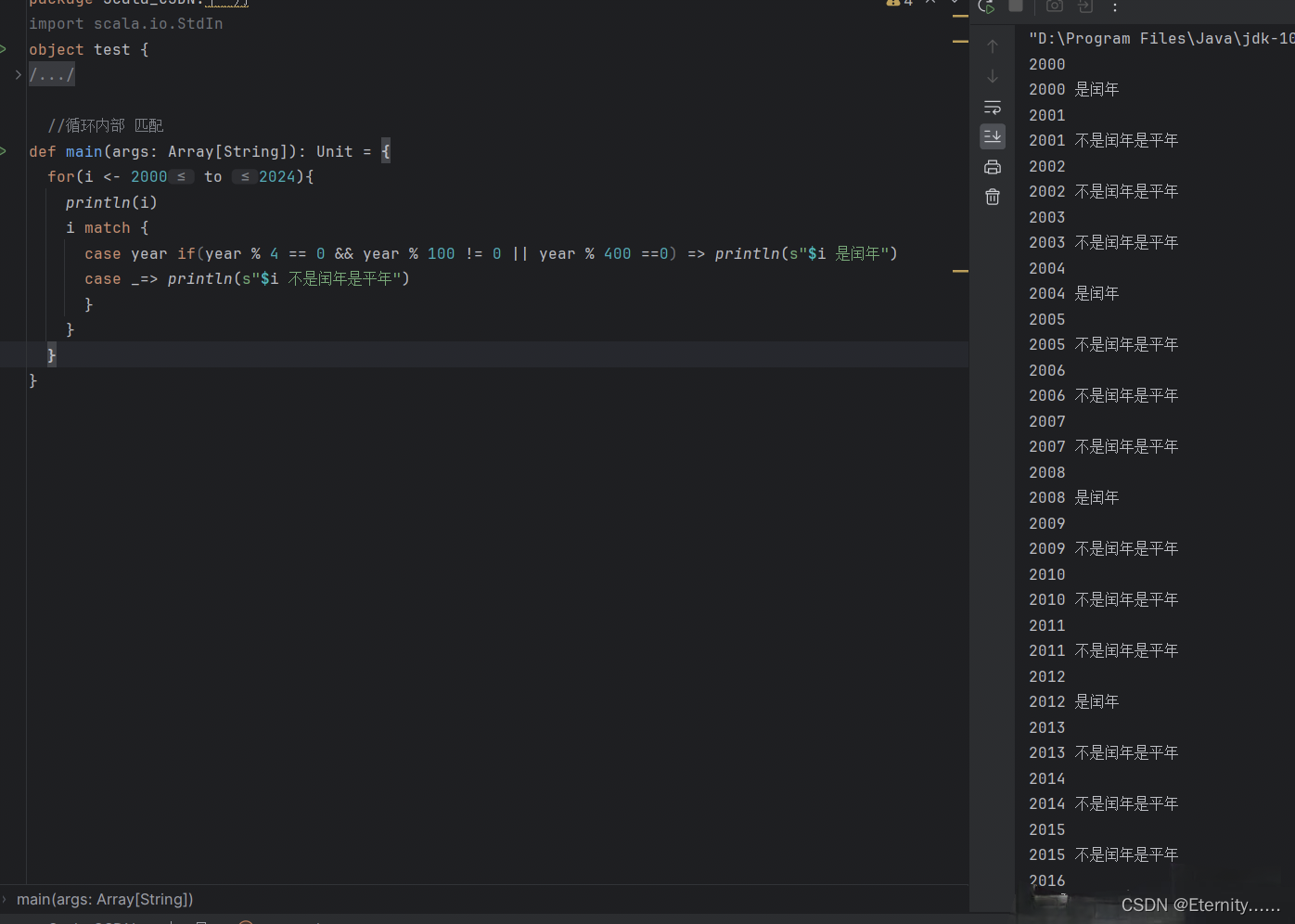This screenshot has height=924, width=1295.
Task: Click the println(i) statement
Action: 111,202
